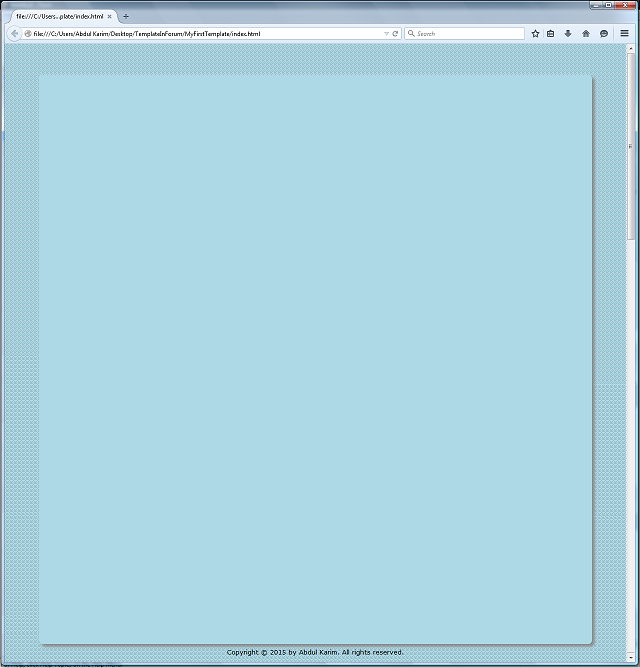This screenshot has width=640, height=668.
Task: Bookmark this page with the star icon
Action: (x=535, y=33)
